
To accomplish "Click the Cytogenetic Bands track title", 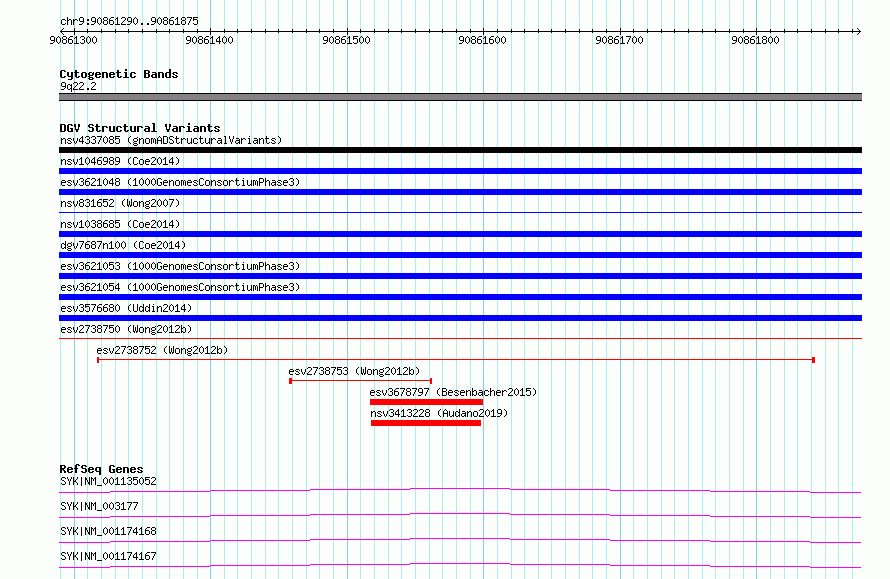I will coord(119,74).
